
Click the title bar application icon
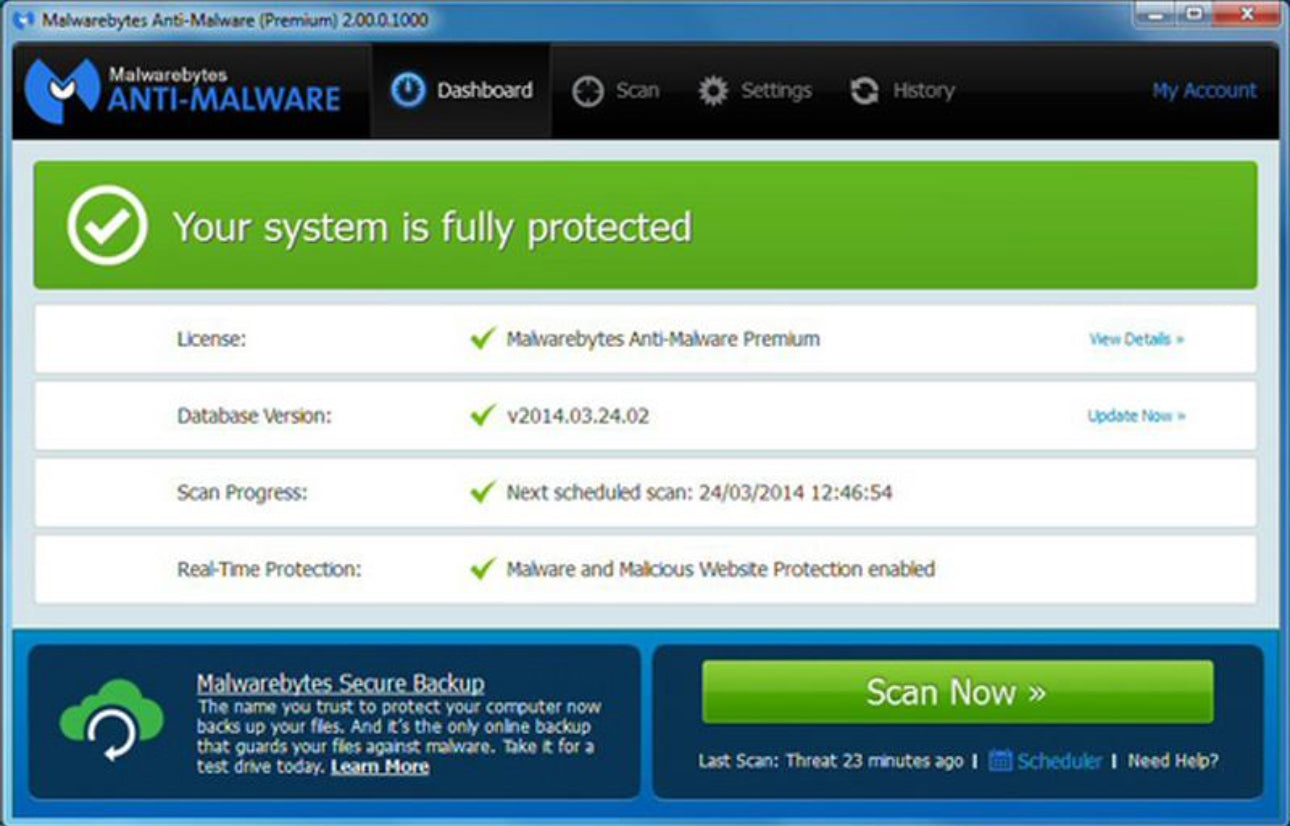(24, 19)
